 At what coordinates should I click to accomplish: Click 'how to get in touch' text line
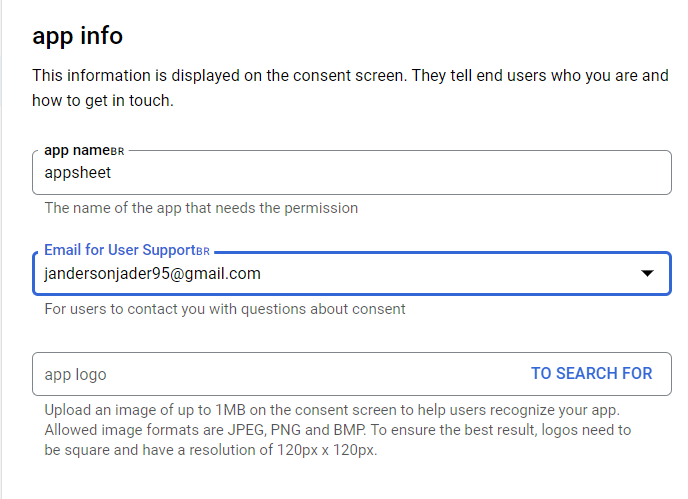pyautogui.click(x=103, y=101)
